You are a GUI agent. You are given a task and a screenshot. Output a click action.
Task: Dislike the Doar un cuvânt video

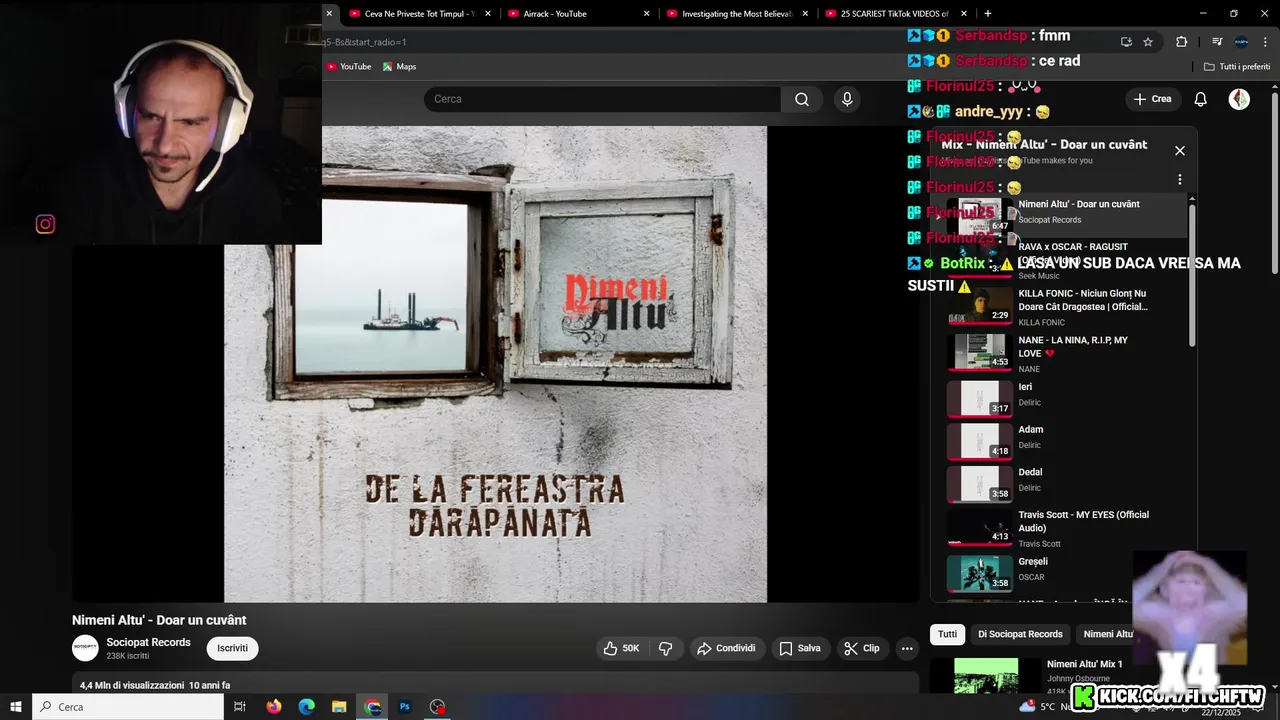pos(666,648)
